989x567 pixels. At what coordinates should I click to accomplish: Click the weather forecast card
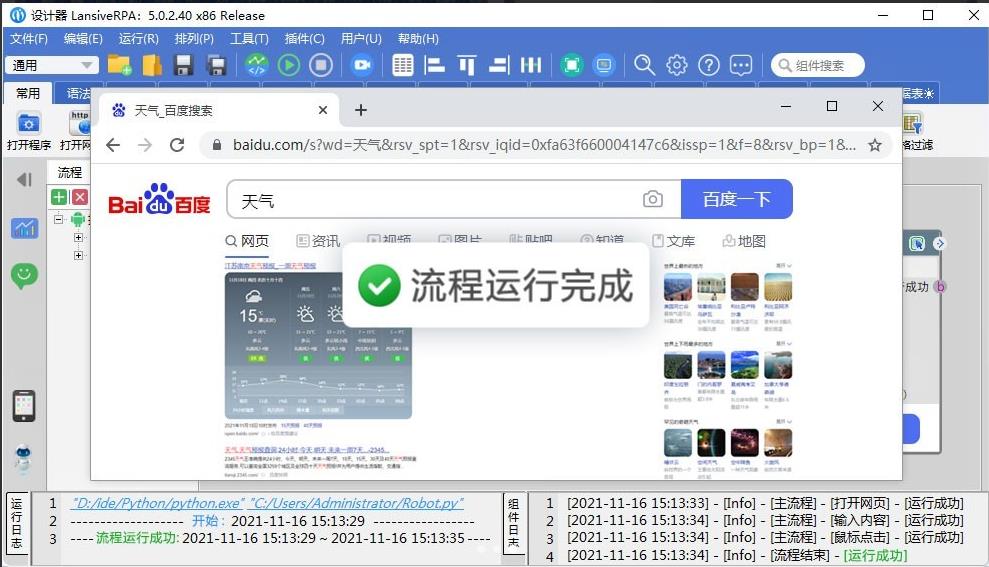click(x=319, y=346)
